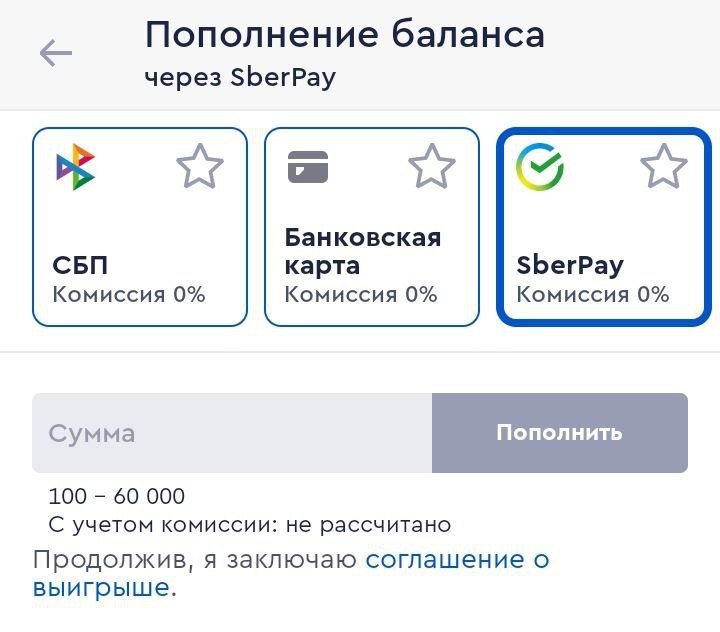
Task: Click the Пополнение баланса page title
Action: (345, 35)
